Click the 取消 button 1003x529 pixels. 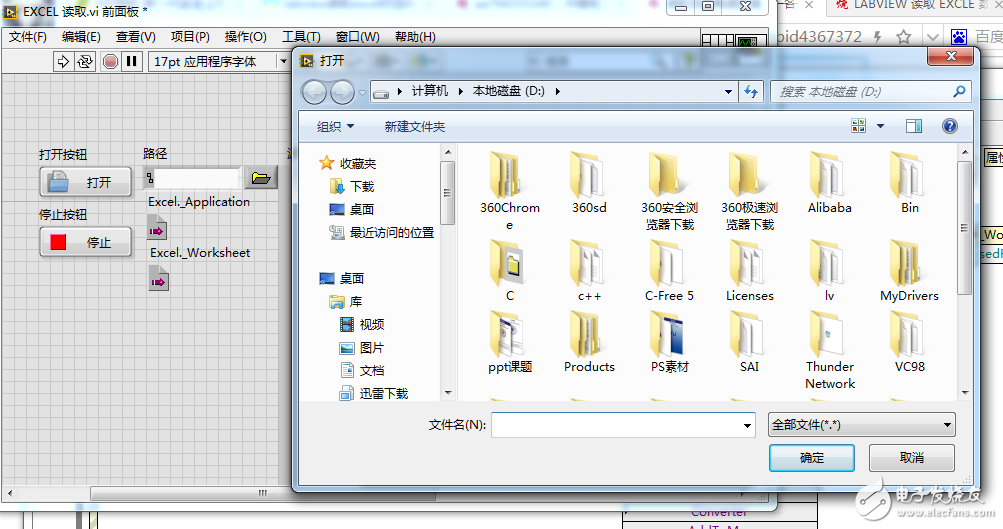pos(912,458)
